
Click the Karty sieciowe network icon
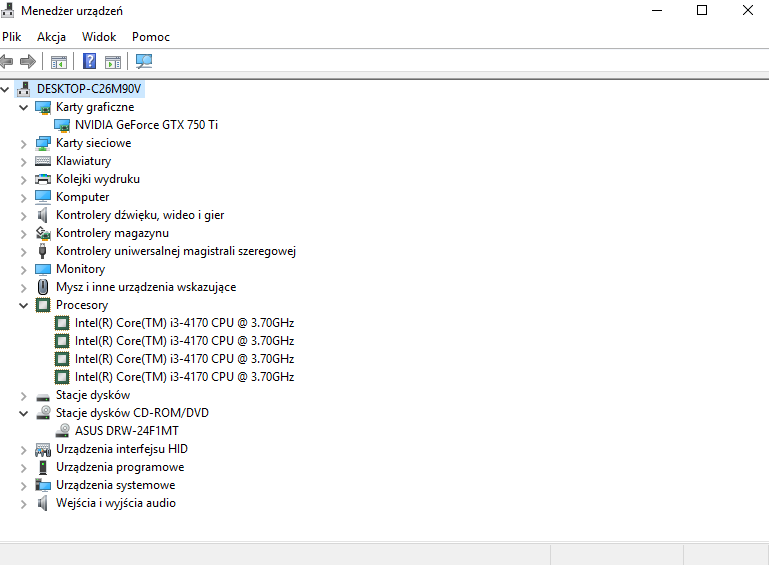[43, 143]
